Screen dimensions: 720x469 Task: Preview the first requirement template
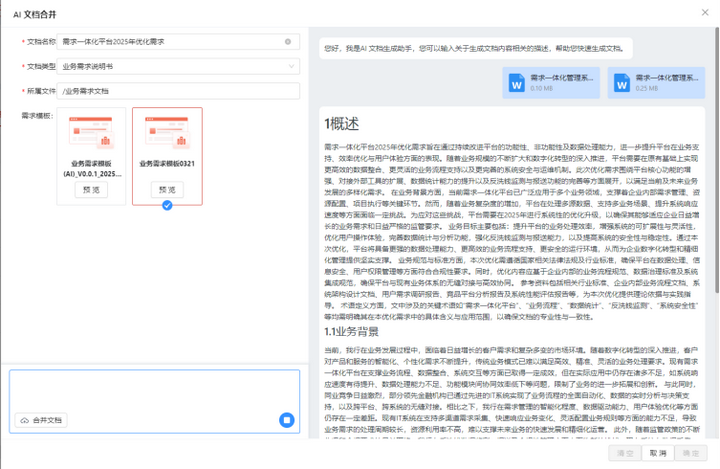click(x=91, y=190)
